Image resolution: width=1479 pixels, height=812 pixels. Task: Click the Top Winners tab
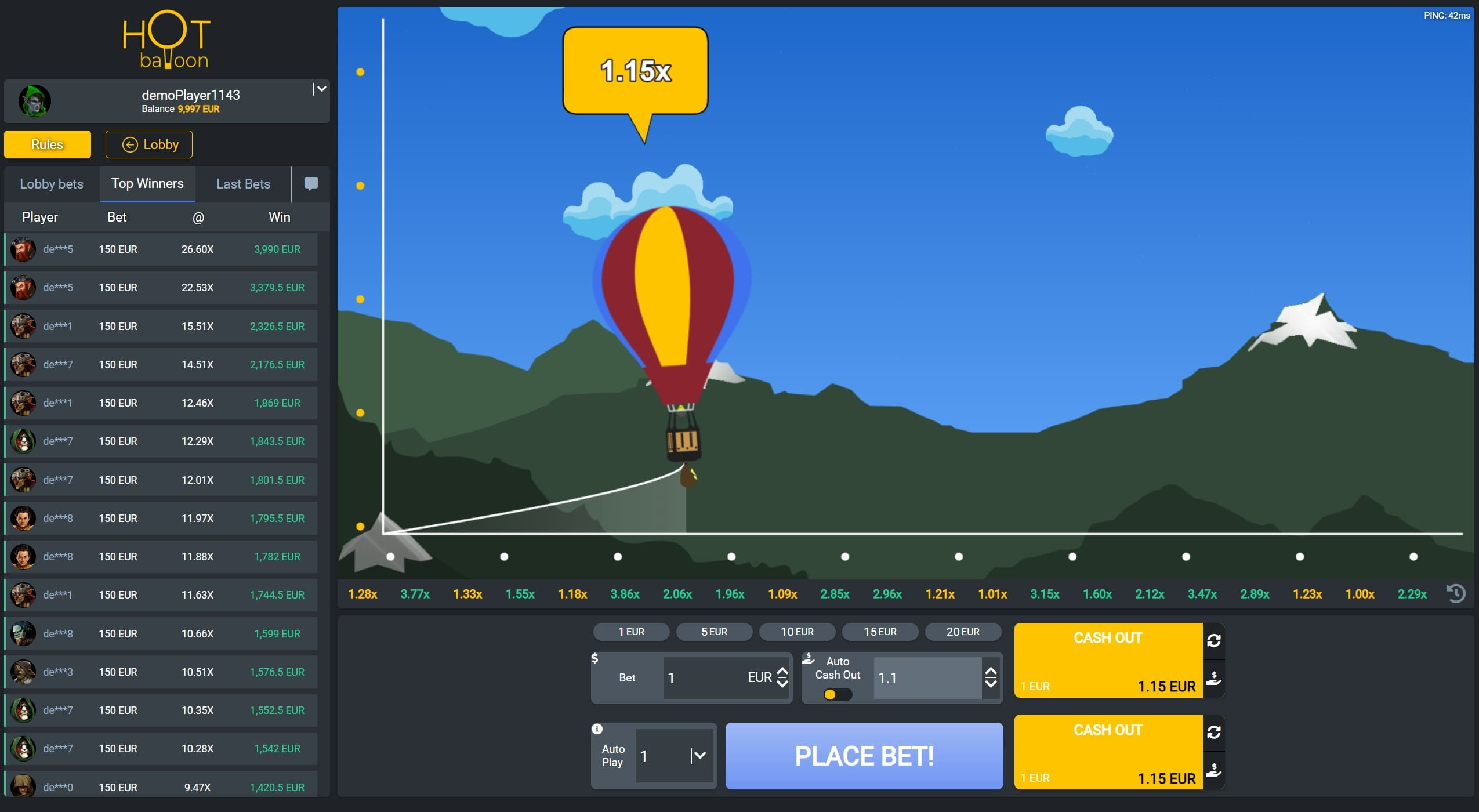coord(147,183)
